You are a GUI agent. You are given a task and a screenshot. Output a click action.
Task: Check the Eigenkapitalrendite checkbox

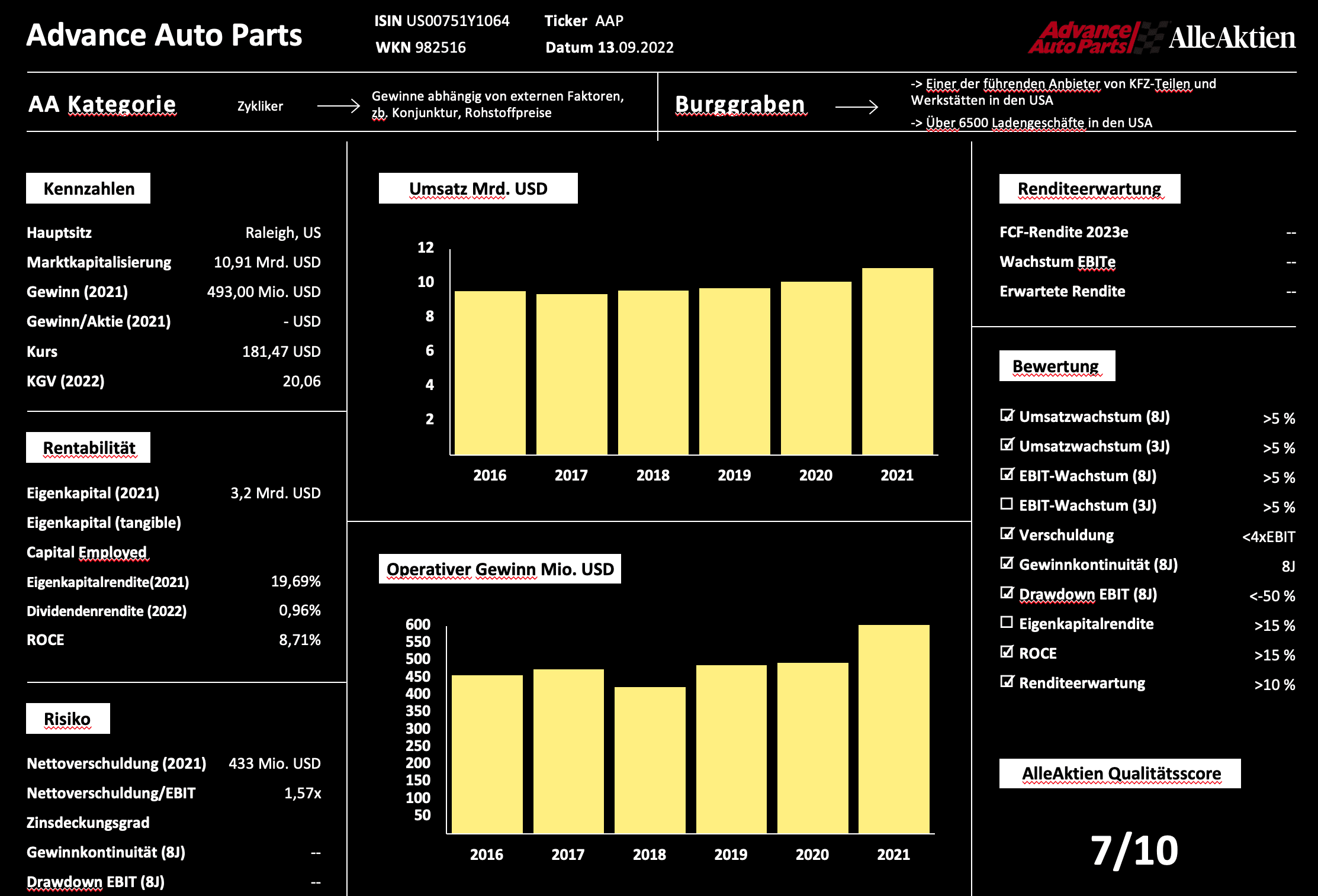tap(1007, 623)
